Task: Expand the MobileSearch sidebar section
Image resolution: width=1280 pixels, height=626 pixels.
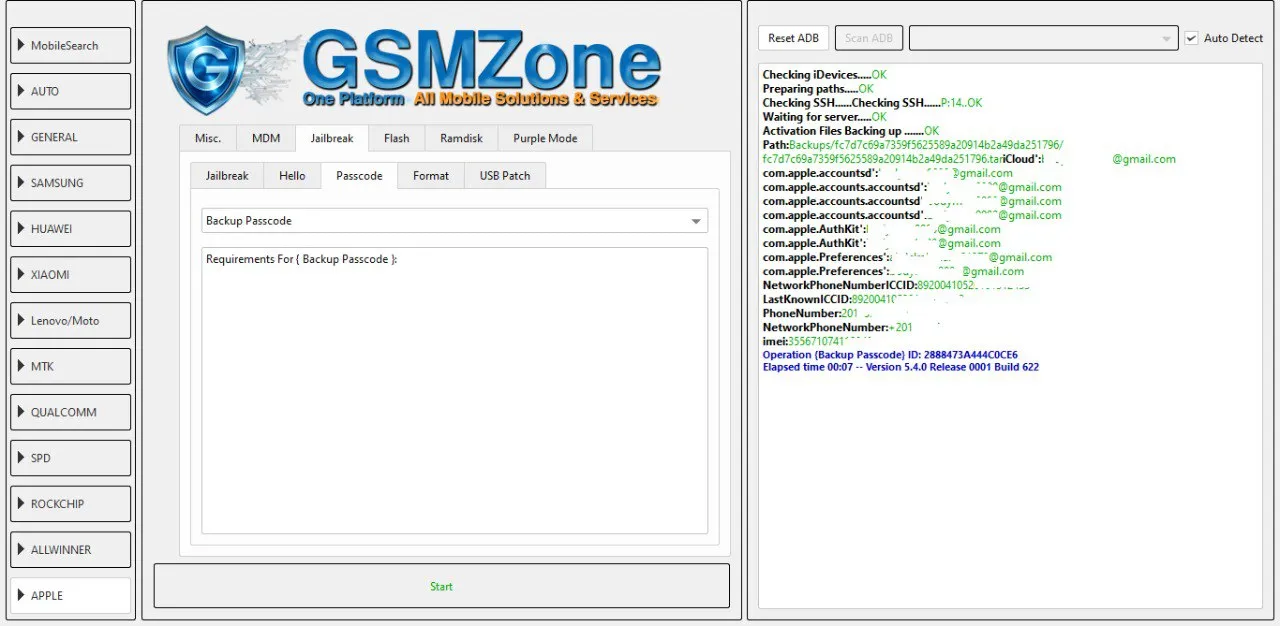Action: (71, 46)
